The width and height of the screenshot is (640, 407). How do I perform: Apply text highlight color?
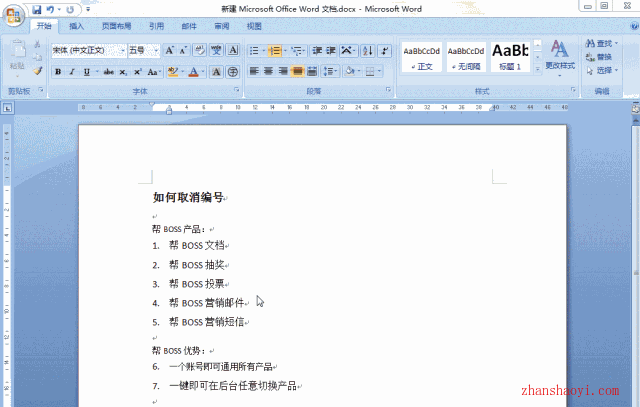[x=173, y=72]
